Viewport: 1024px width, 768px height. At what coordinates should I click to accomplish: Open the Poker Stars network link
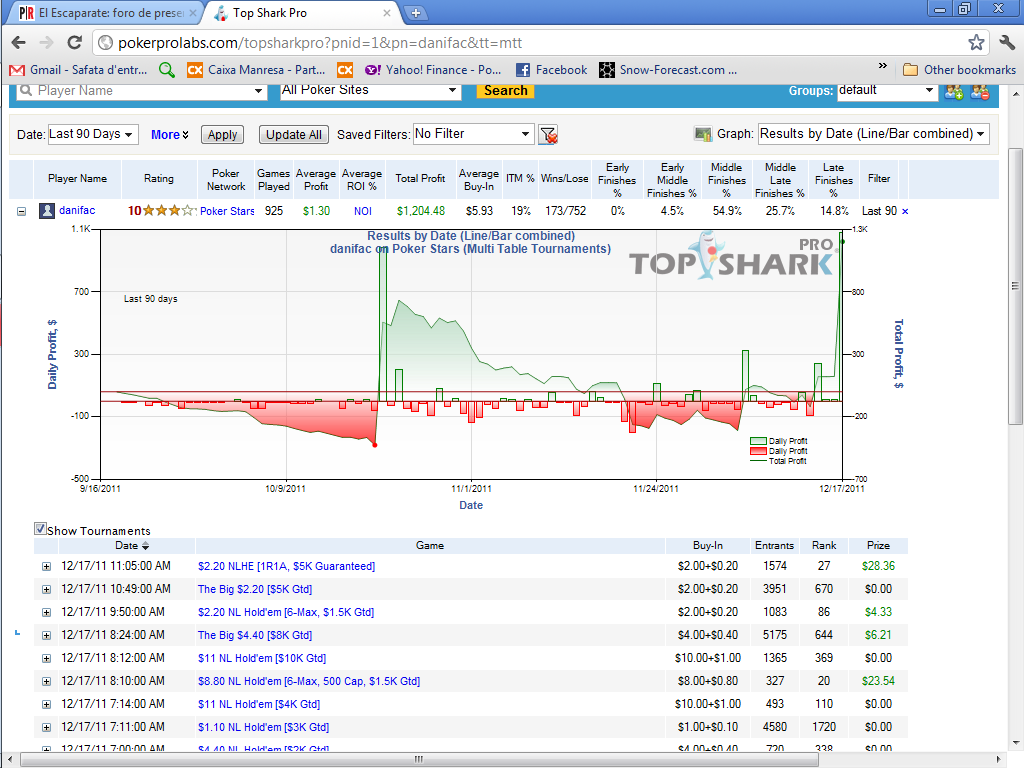pos(227,211)
